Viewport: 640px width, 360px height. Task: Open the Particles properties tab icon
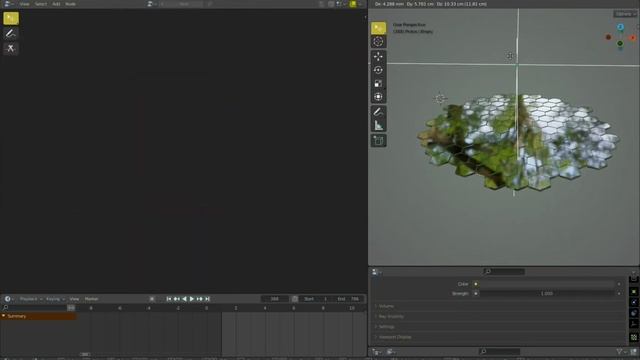[x=633, y=313]
